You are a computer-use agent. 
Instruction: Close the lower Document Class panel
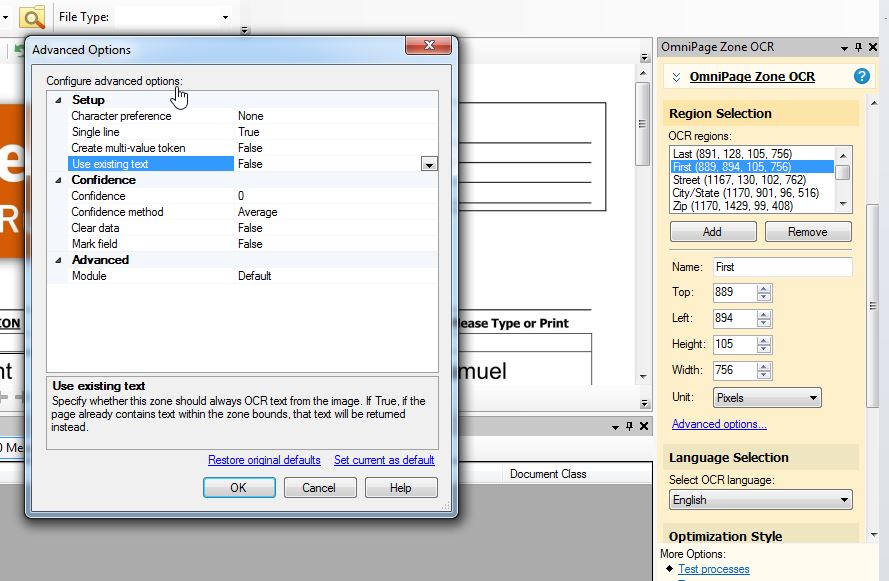click(644, 426)
